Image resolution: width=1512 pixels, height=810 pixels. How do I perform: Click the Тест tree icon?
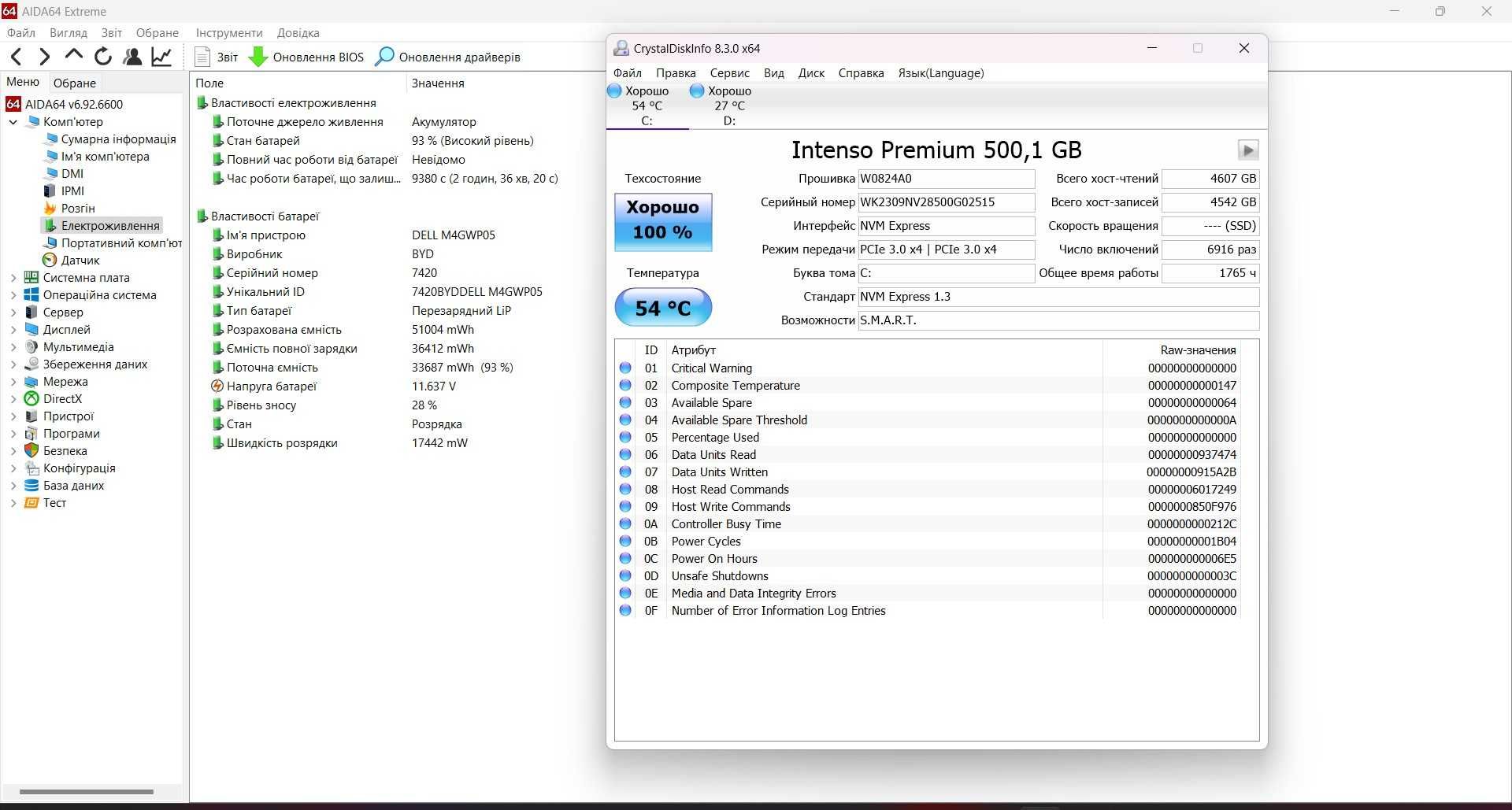[x=31, y=503]
